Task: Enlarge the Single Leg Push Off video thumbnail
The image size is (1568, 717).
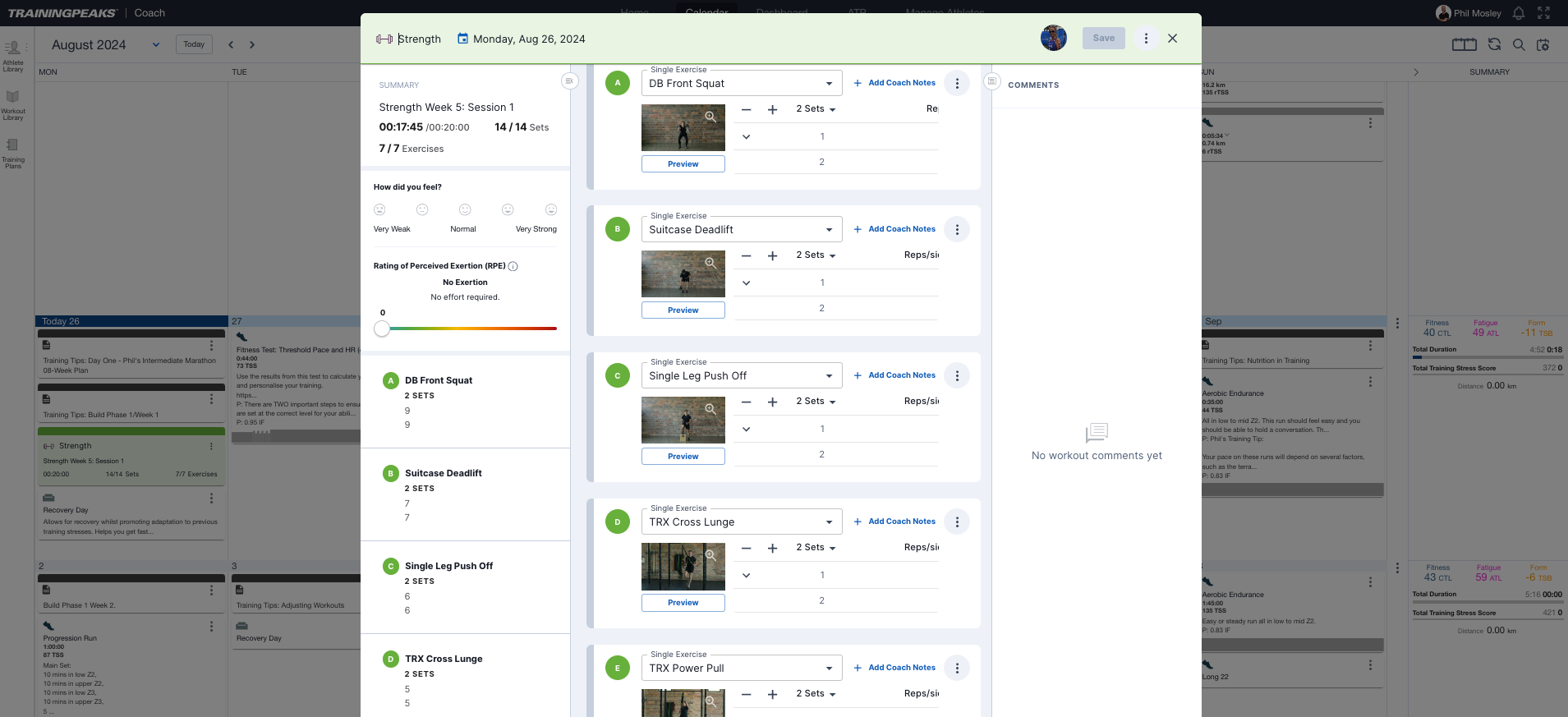Action: [x=710, y=410]
